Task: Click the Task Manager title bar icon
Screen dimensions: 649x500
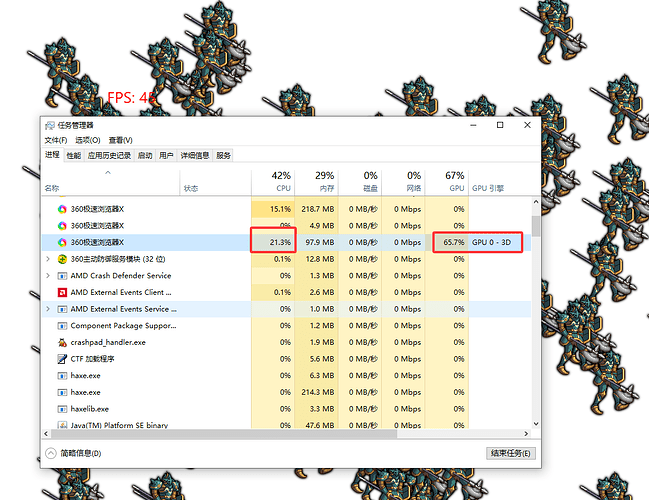Action: (50, 125)
